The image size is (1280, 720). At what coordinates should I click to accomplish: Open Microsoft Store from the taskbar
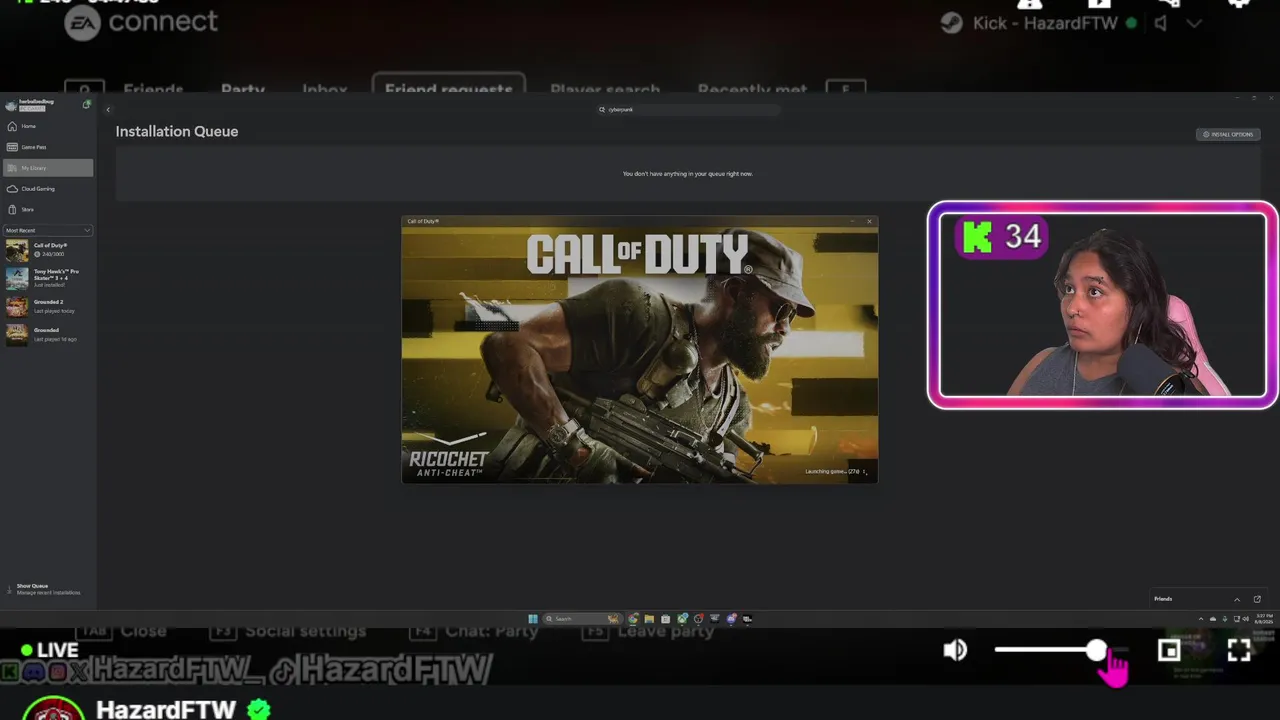pos(666,619)
